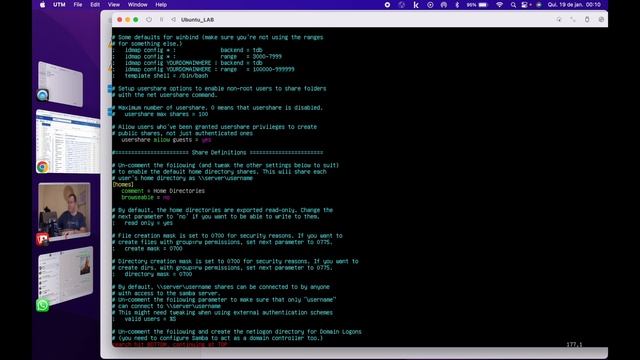The height and width of the screenshot is (360, 640).
Task: Click the WhatsApp app icon in Stage Manager
Action: pyautogui.click(x=42, y=305)
